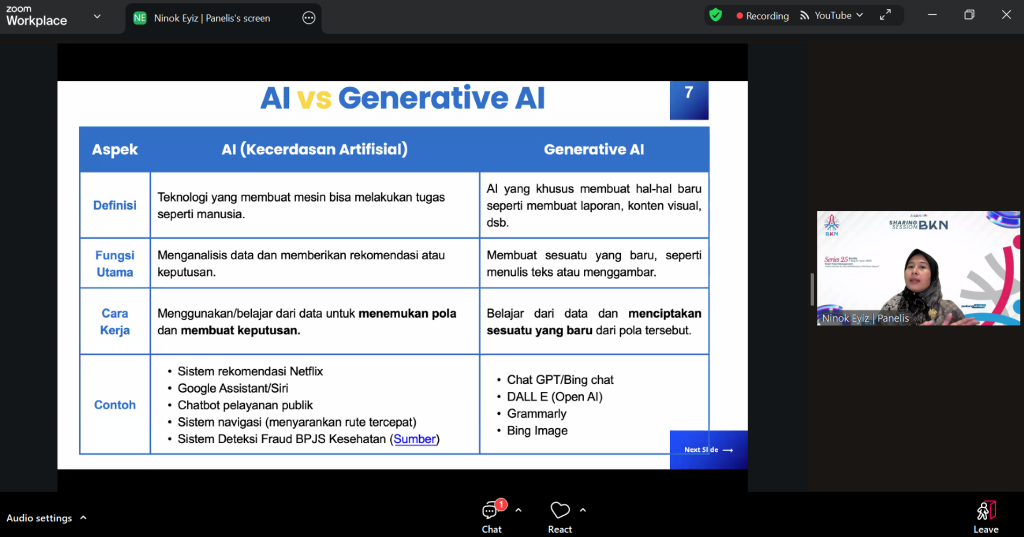Click 'Sistem navigasi (menyarankan rute tercepat)' bullet

coord(297,422)
